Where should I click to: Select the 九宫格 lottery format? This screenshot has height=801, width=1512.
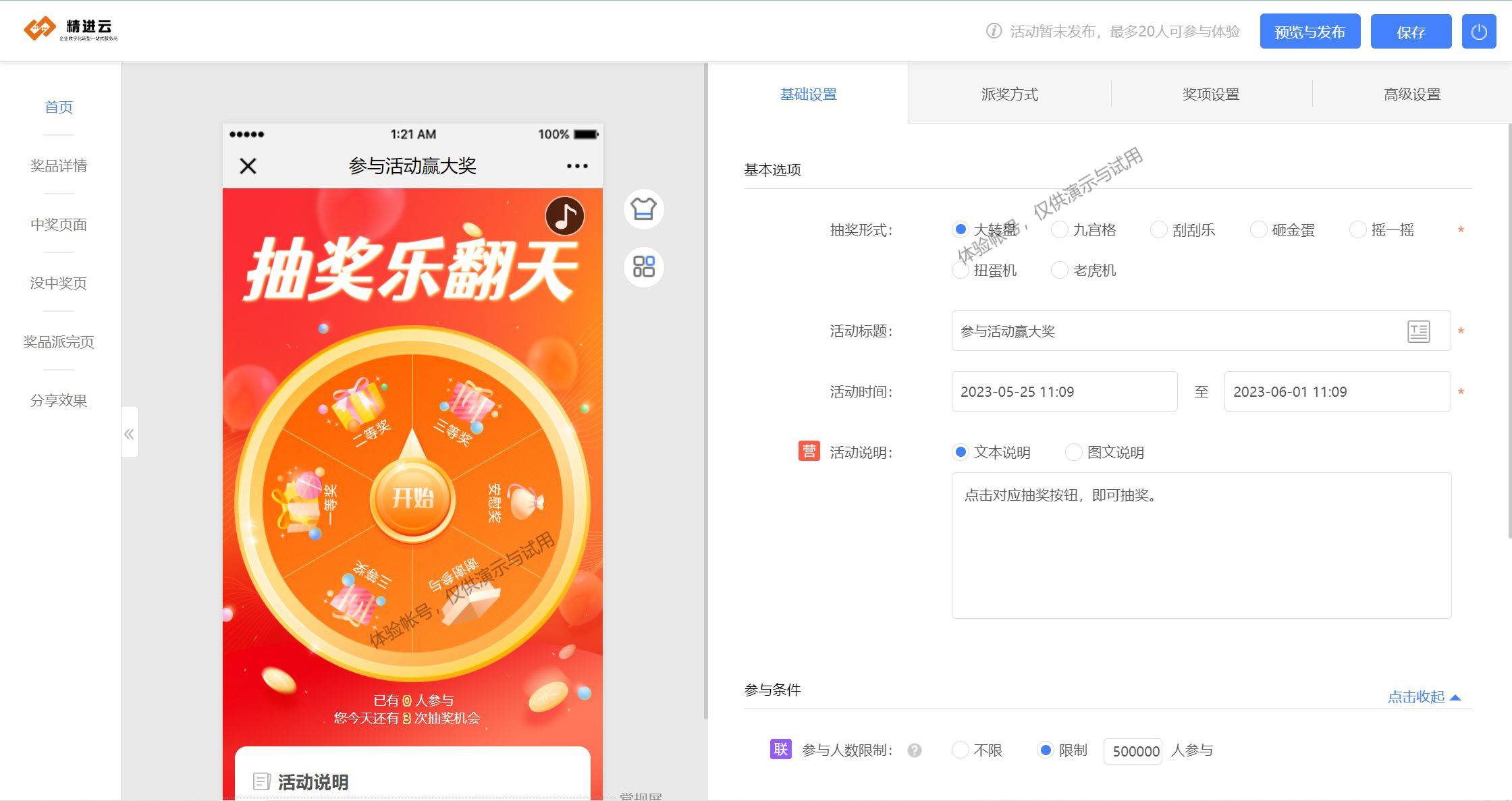click(1060, 229)
